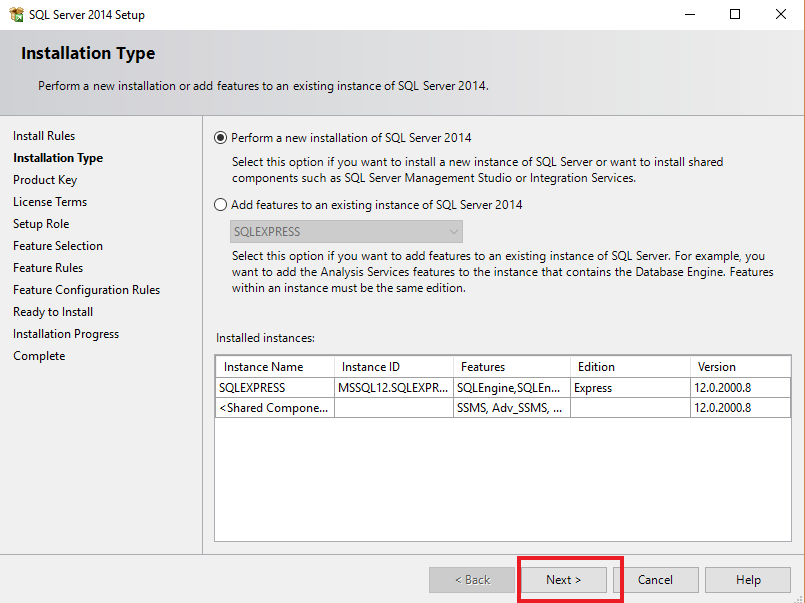Select Setup Role in the step list
The image size is (805, 603).
(x=41, y=224)
